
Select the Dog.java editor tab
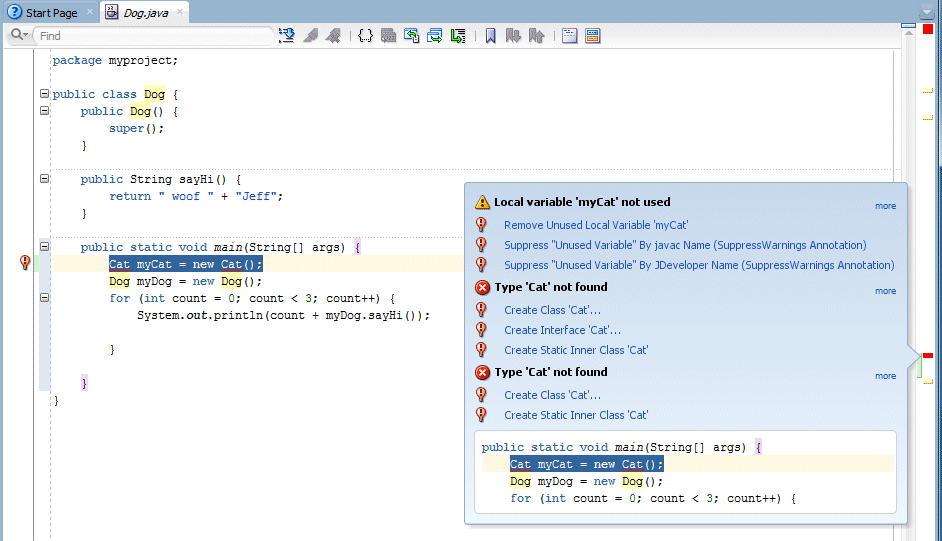(145, 13)
